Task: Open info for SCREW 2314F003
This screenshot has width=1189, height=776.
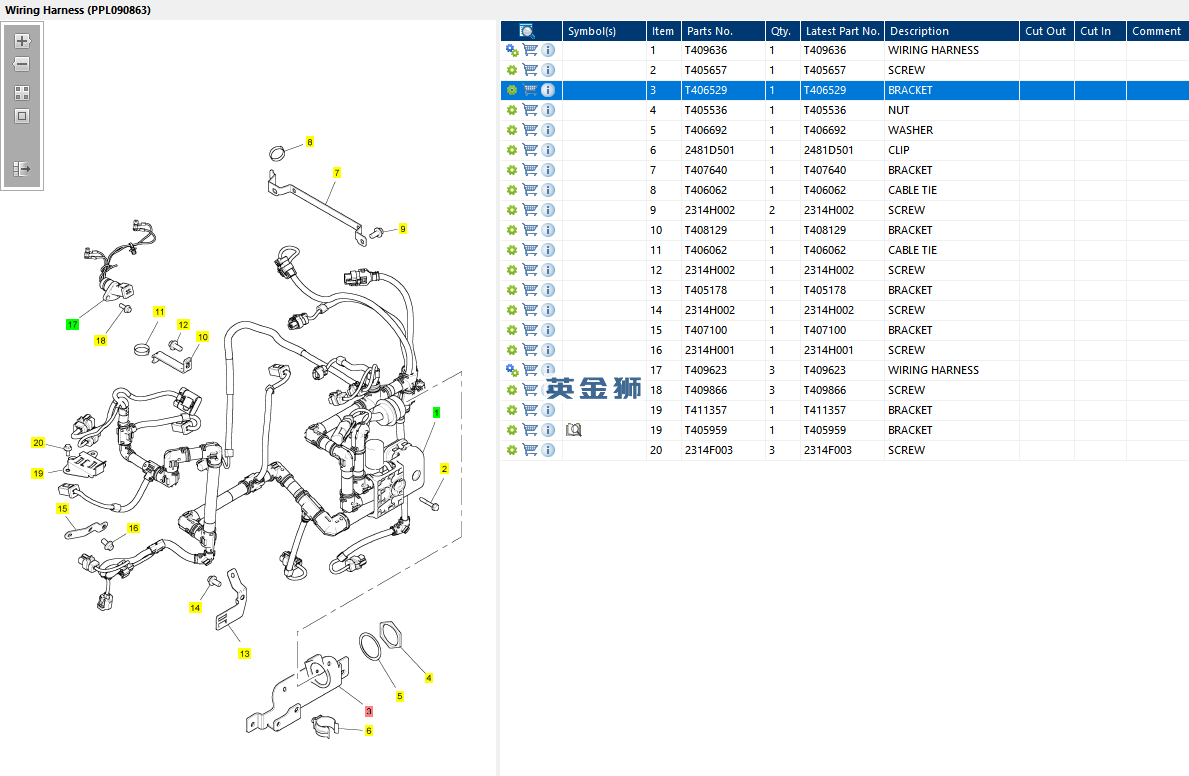Action: point(548,450)
